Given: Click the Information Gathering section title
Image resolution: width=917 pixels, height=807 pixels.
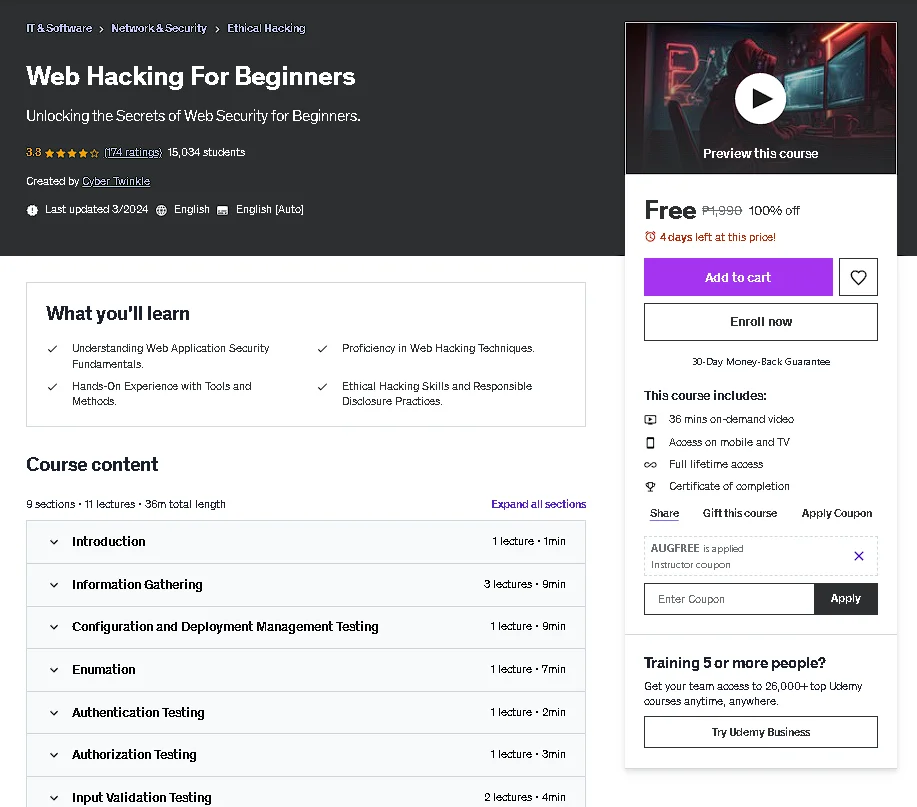Looking at the screenshot, I should pyautogui.click(x=137, y=584).
